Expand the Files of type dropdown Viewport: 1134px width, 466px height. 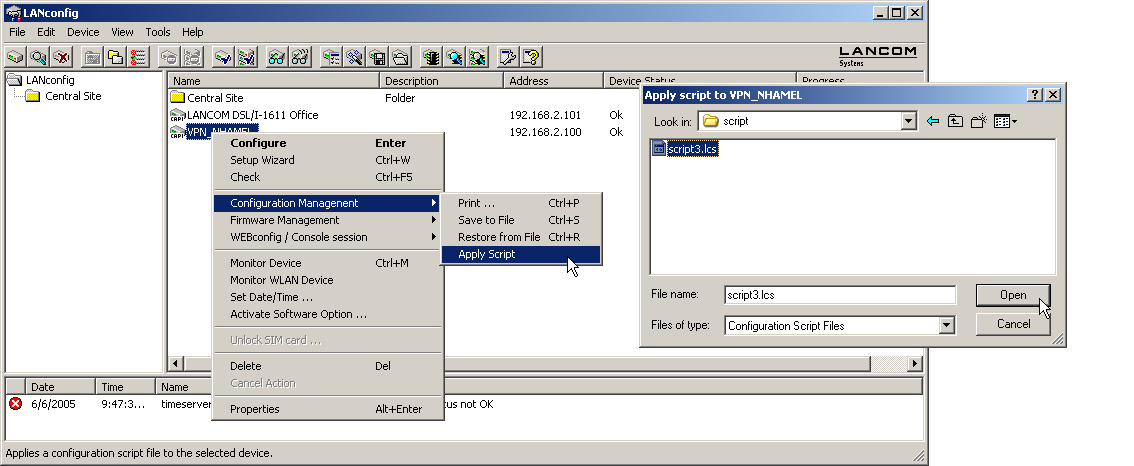946,326
